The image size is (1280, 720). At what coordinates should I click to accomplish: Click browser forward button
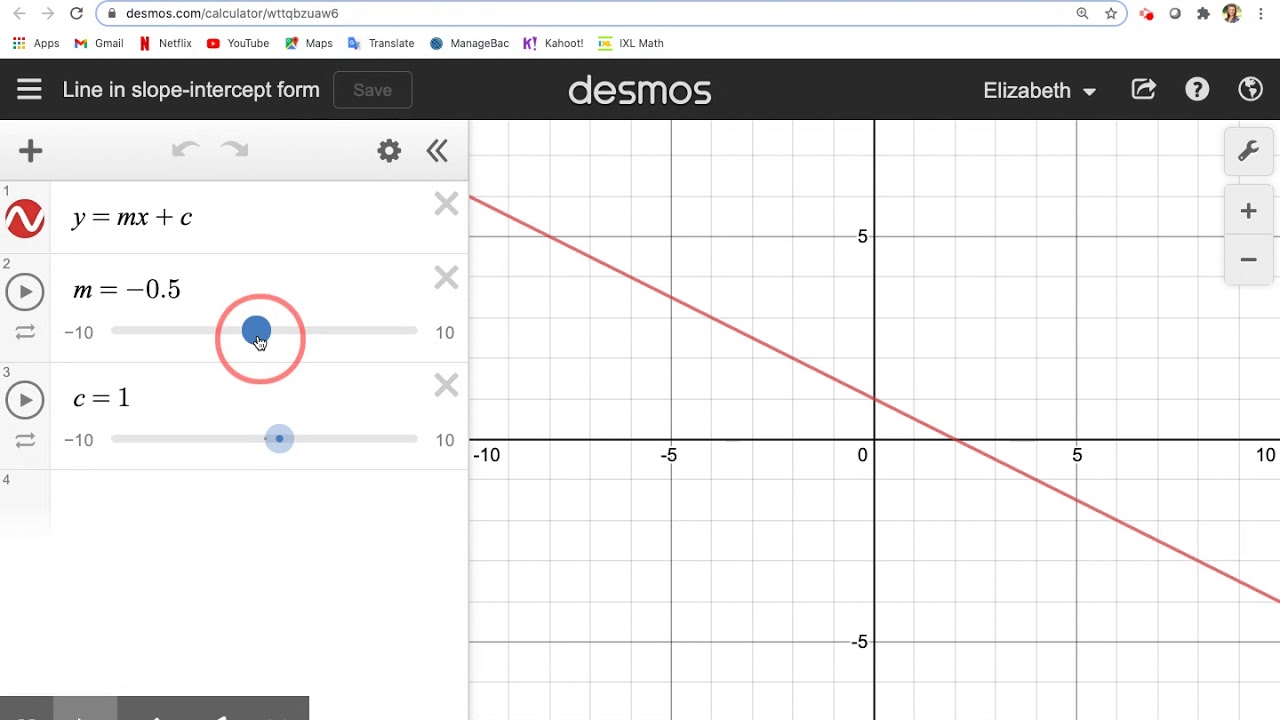pyautogui.click(x=47, y=13)
